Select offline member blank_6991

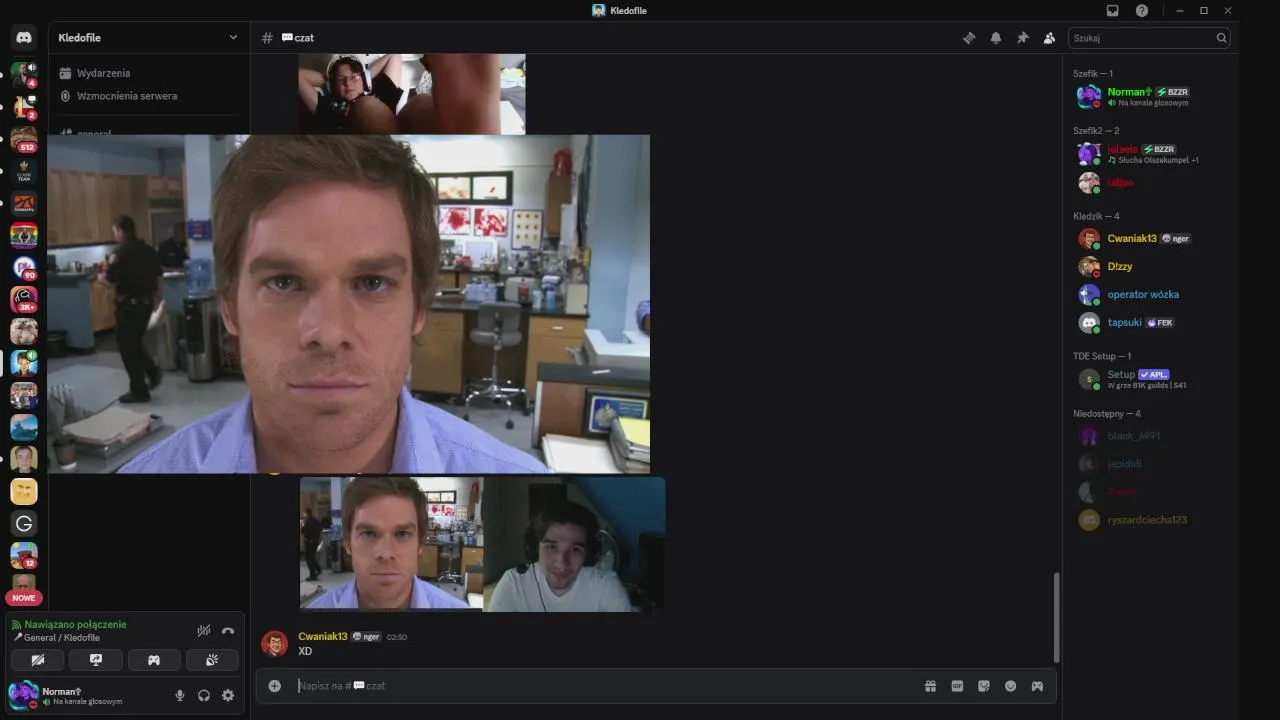pos(1150,436)
